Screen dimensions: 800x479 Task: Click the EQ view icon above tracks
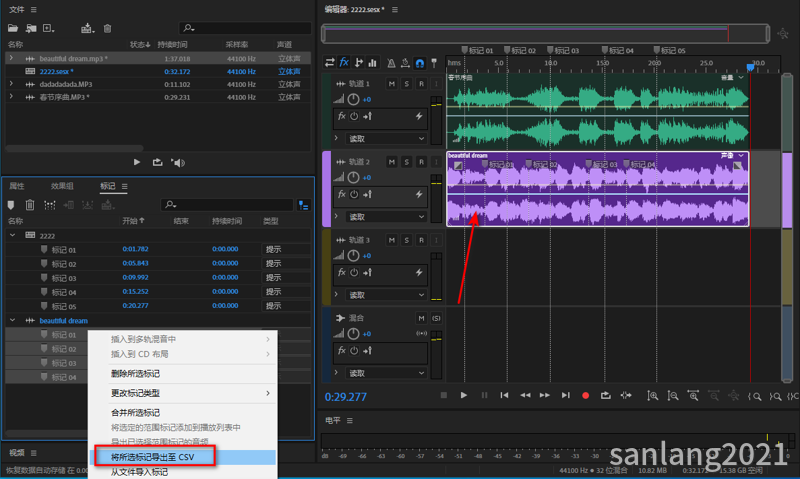click(x=373, y=63)
